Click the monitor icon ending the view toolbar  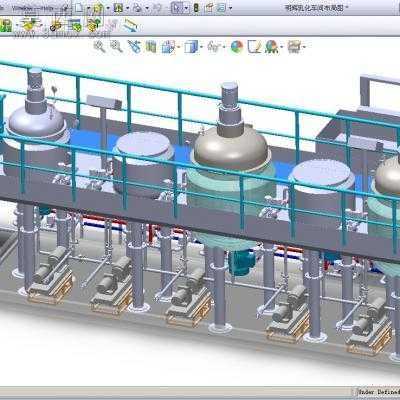pos(295,47)
